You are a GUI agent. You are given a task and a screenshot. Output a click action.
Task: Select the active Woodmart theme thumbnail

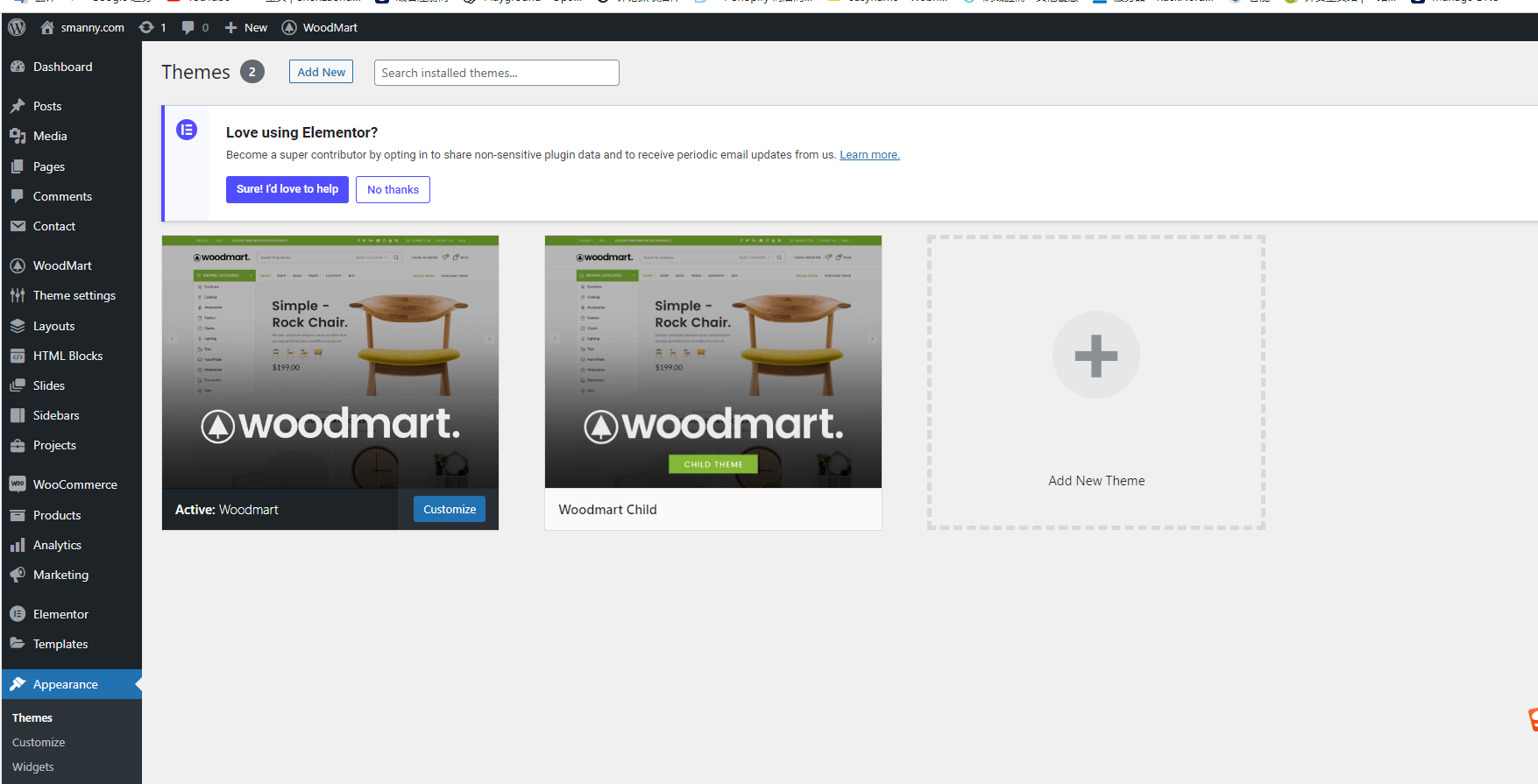330,362
